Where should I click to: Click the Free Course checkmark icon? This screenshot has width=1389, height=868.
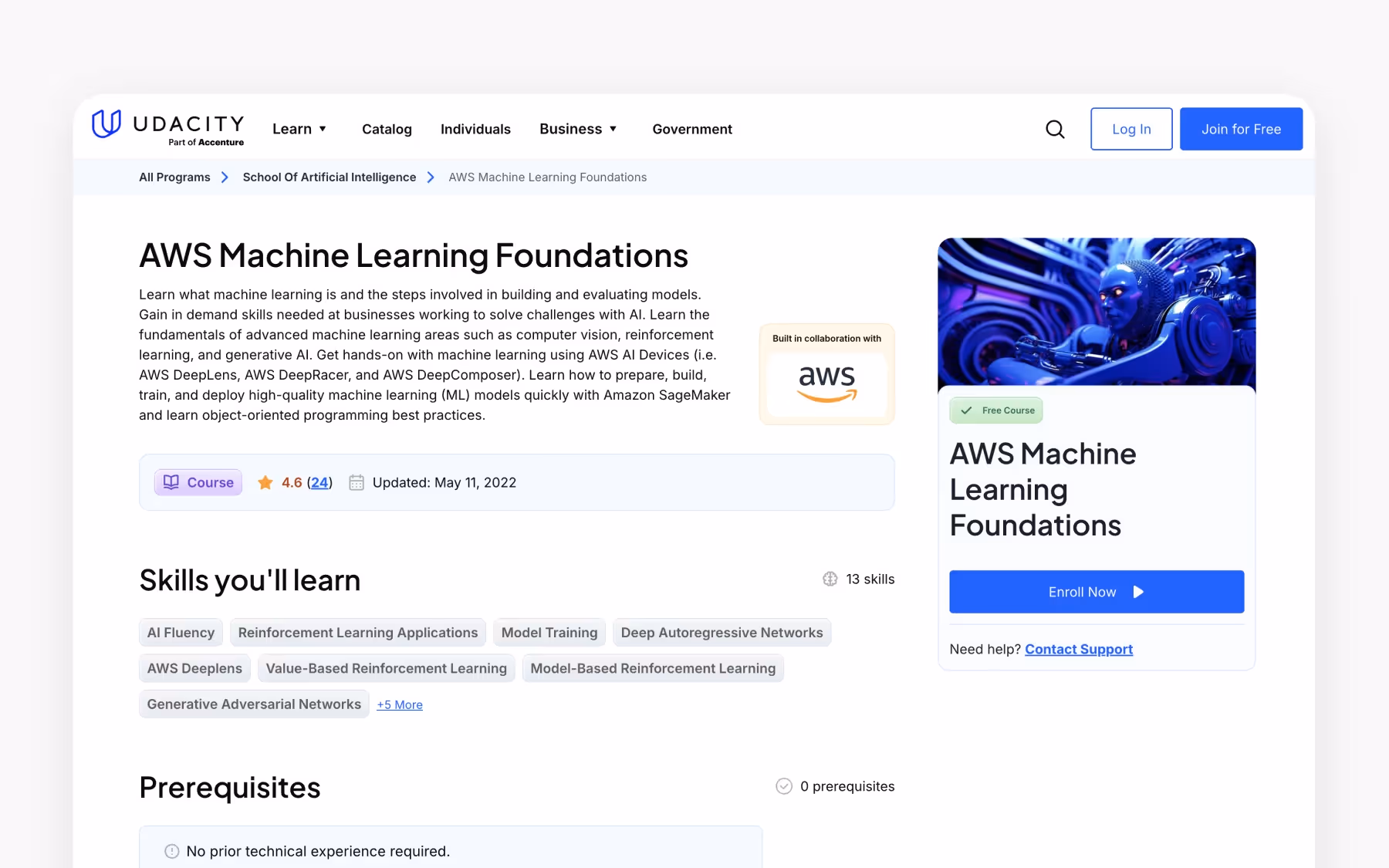point(966,410)
